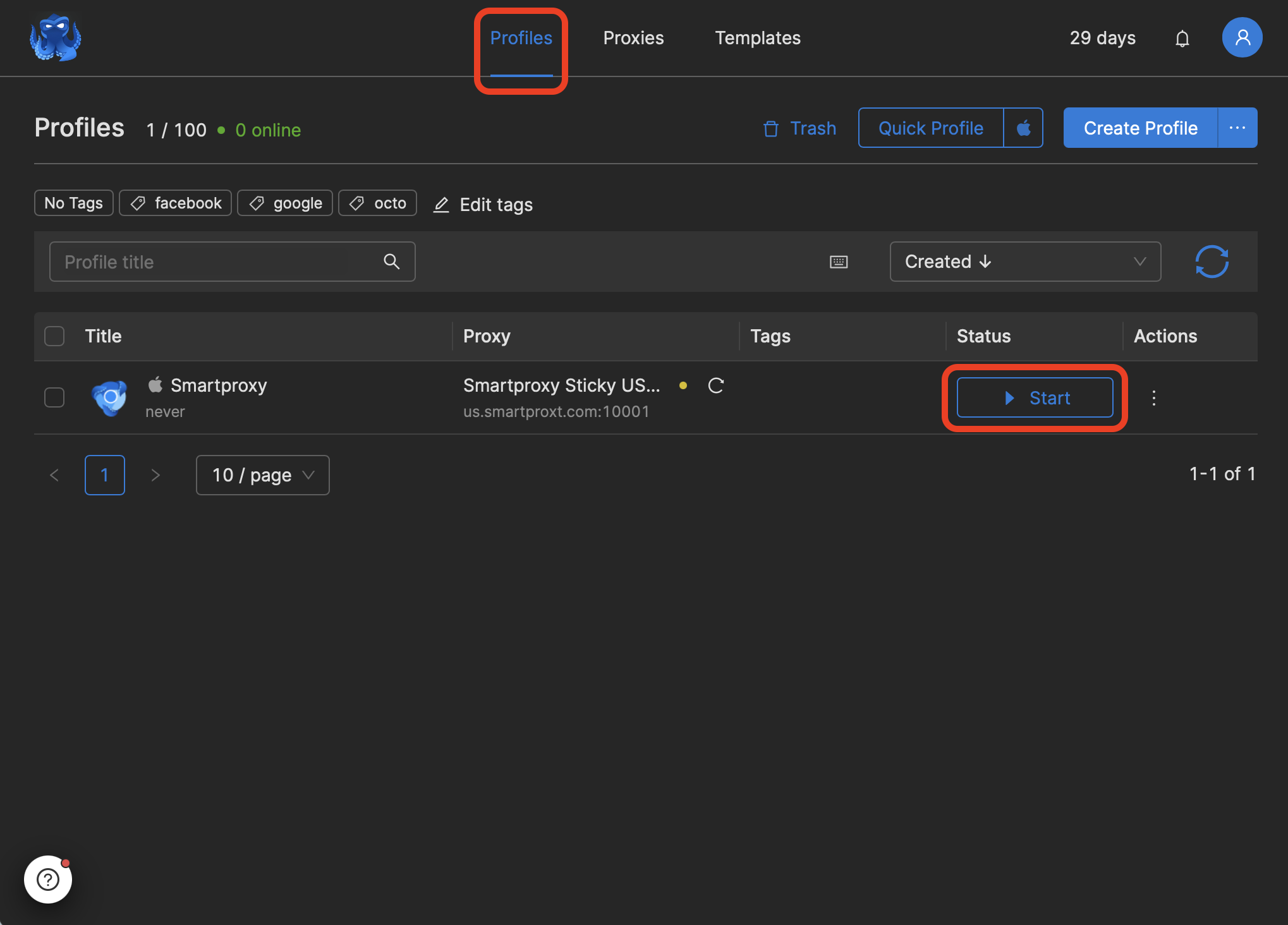The image size is (1288, 925).
Task: Start the Smartproxy profile
Action: coord(1035,397)
